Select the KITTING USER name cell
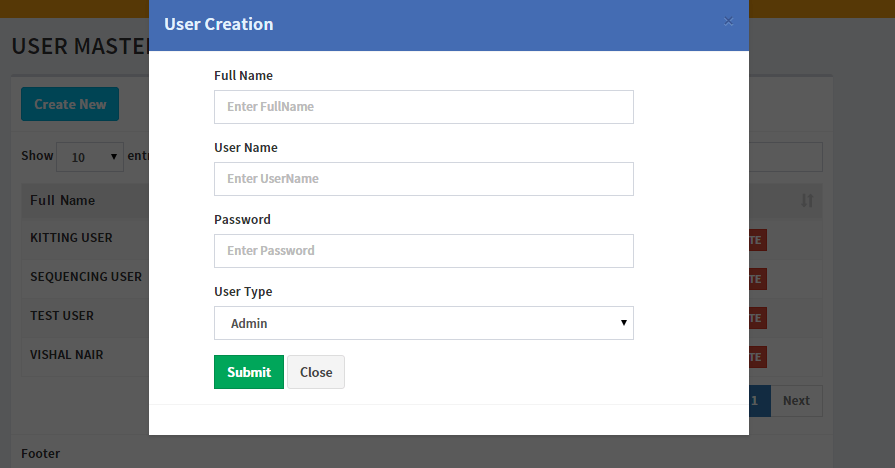The width and height of the screenshot is (895, 468). click(71, 238)
